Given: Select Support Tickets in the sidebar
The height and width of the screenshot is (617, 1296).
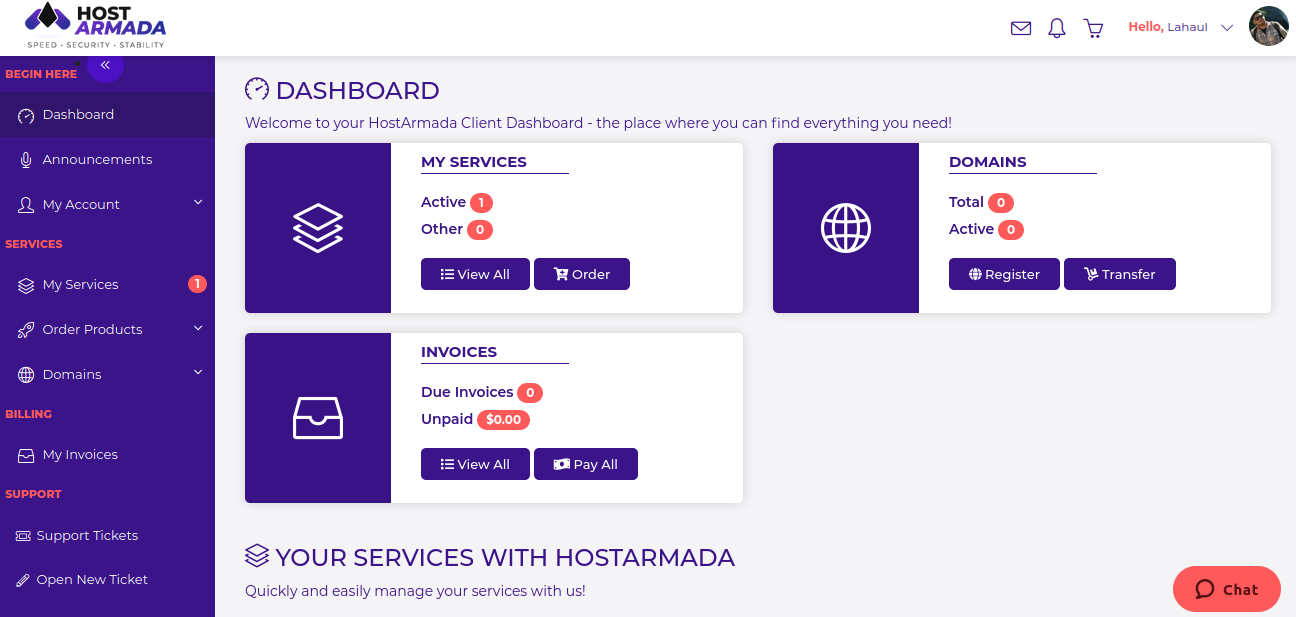Looking at the screenshot, I should pos(87,536).
